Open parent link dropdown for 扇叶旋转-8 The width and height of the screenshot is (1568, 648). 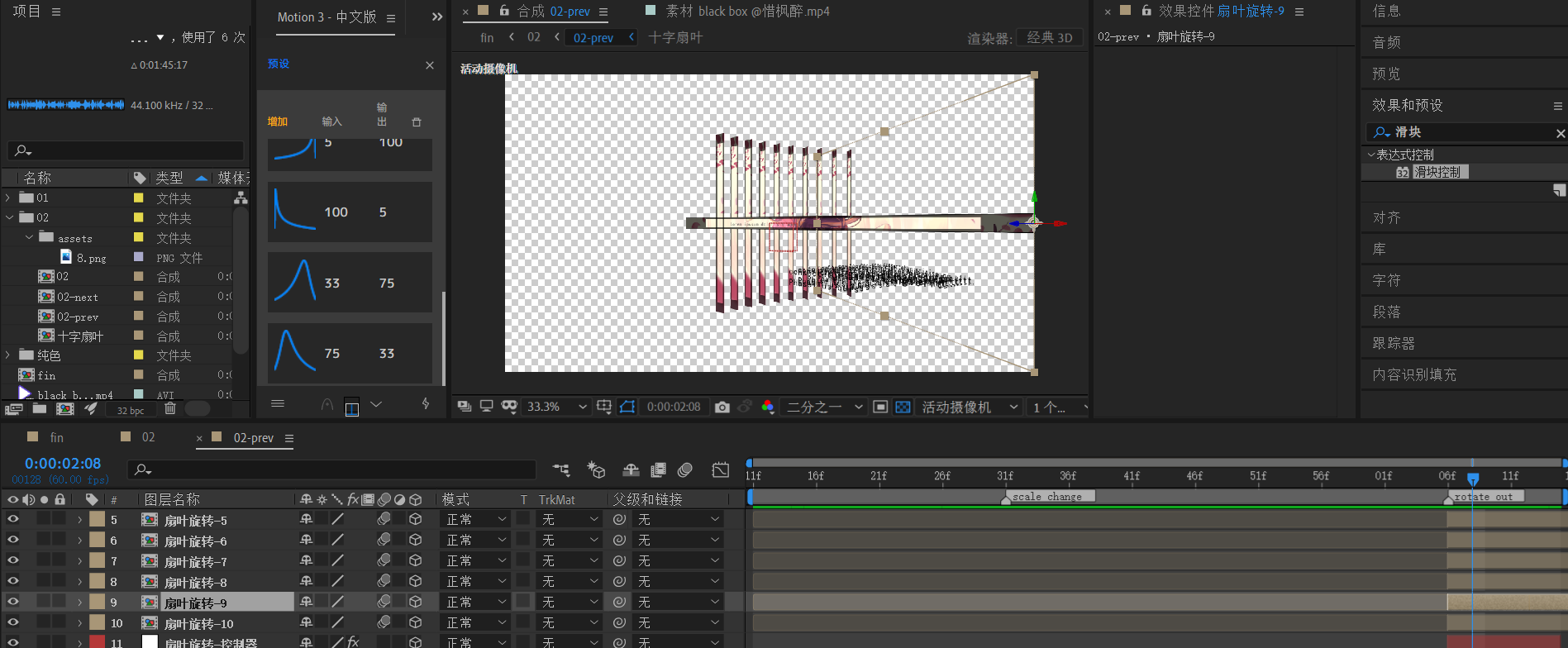coord(679,582)
